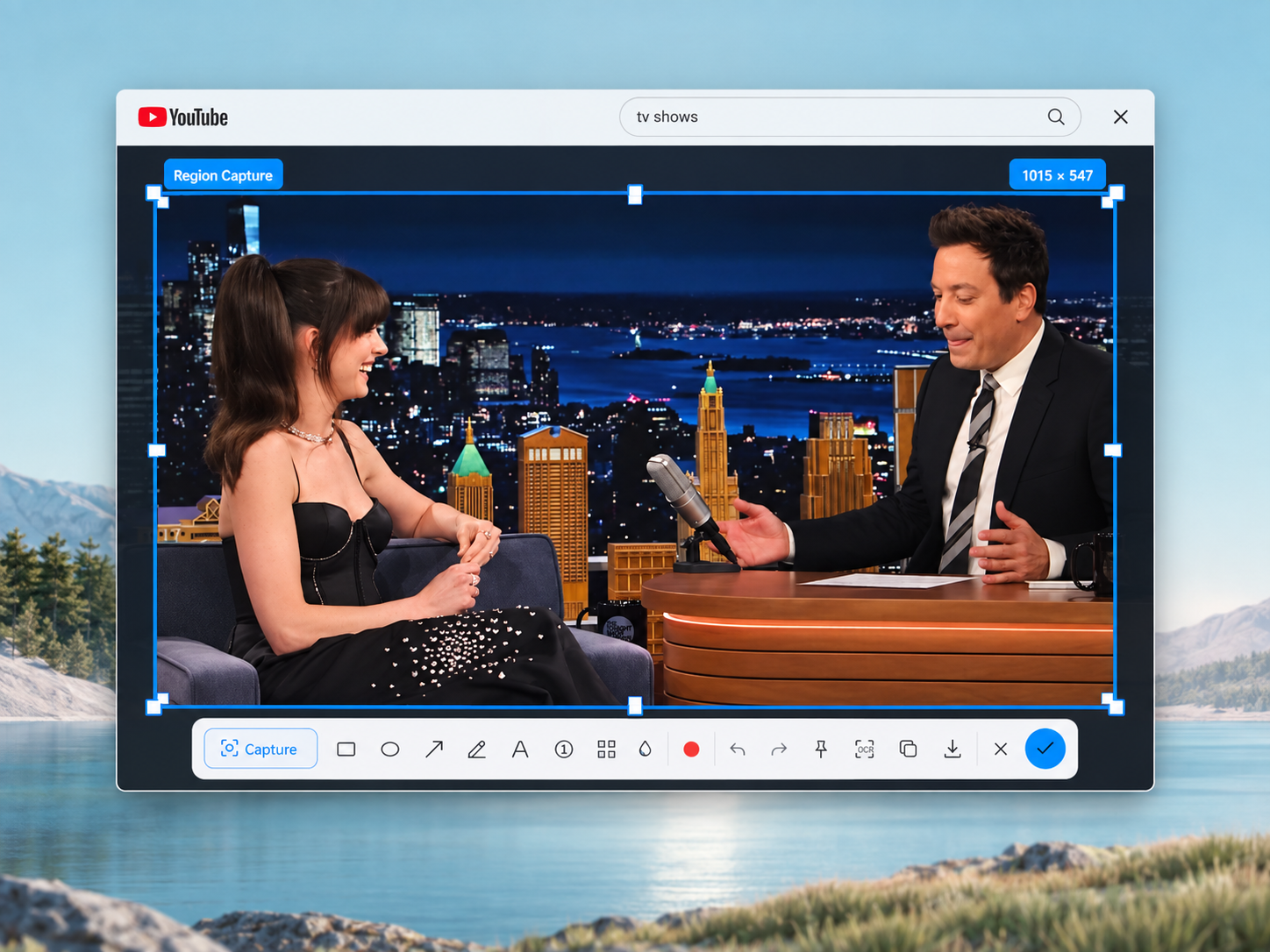The height and width of the screenshot is (952, 1270).
Task: Choose the arrow annotation tool
Action: 434,750
